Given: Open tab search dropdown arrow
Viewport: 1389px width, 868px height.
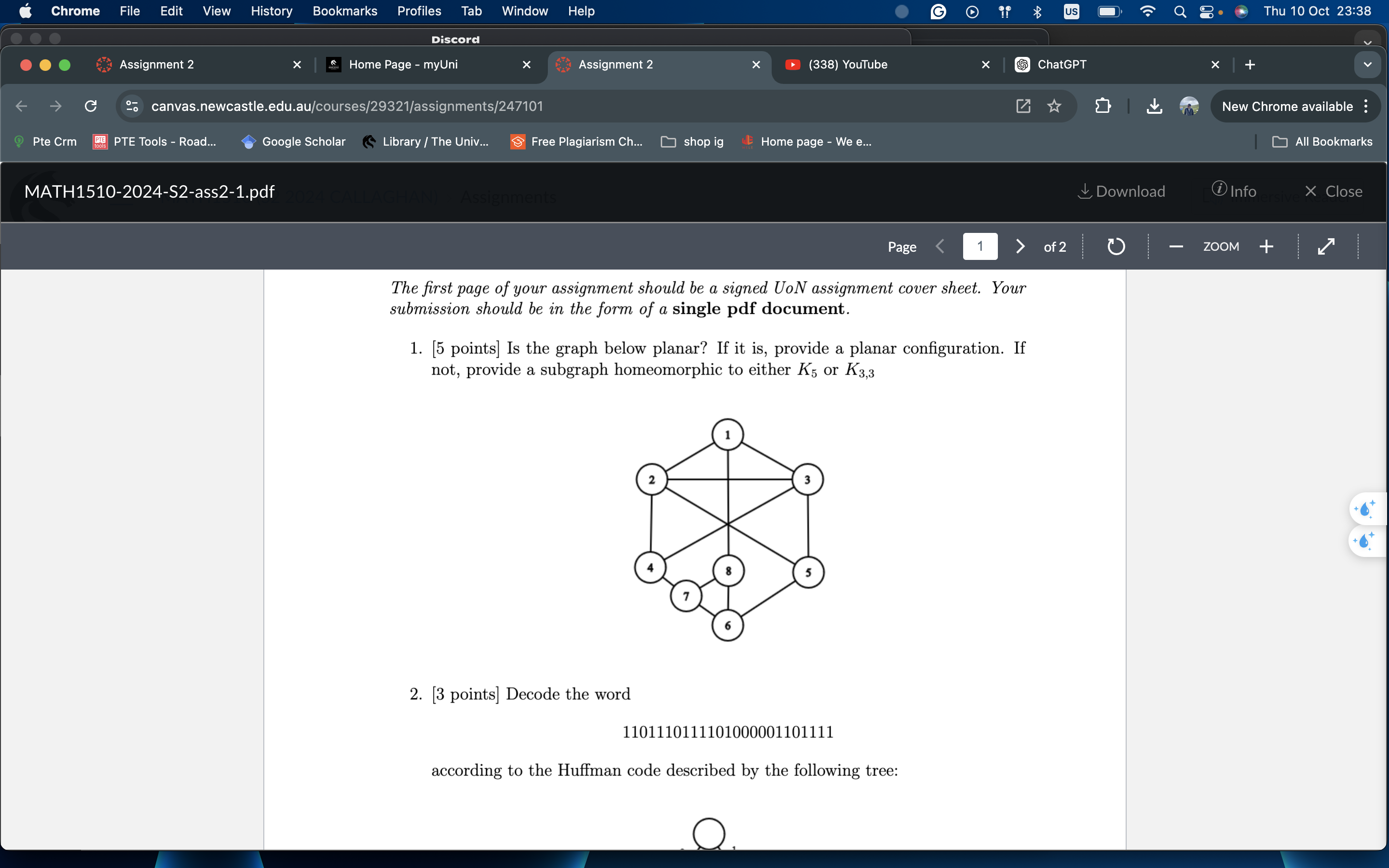Looking at the screenshot, I should 1367,65.
